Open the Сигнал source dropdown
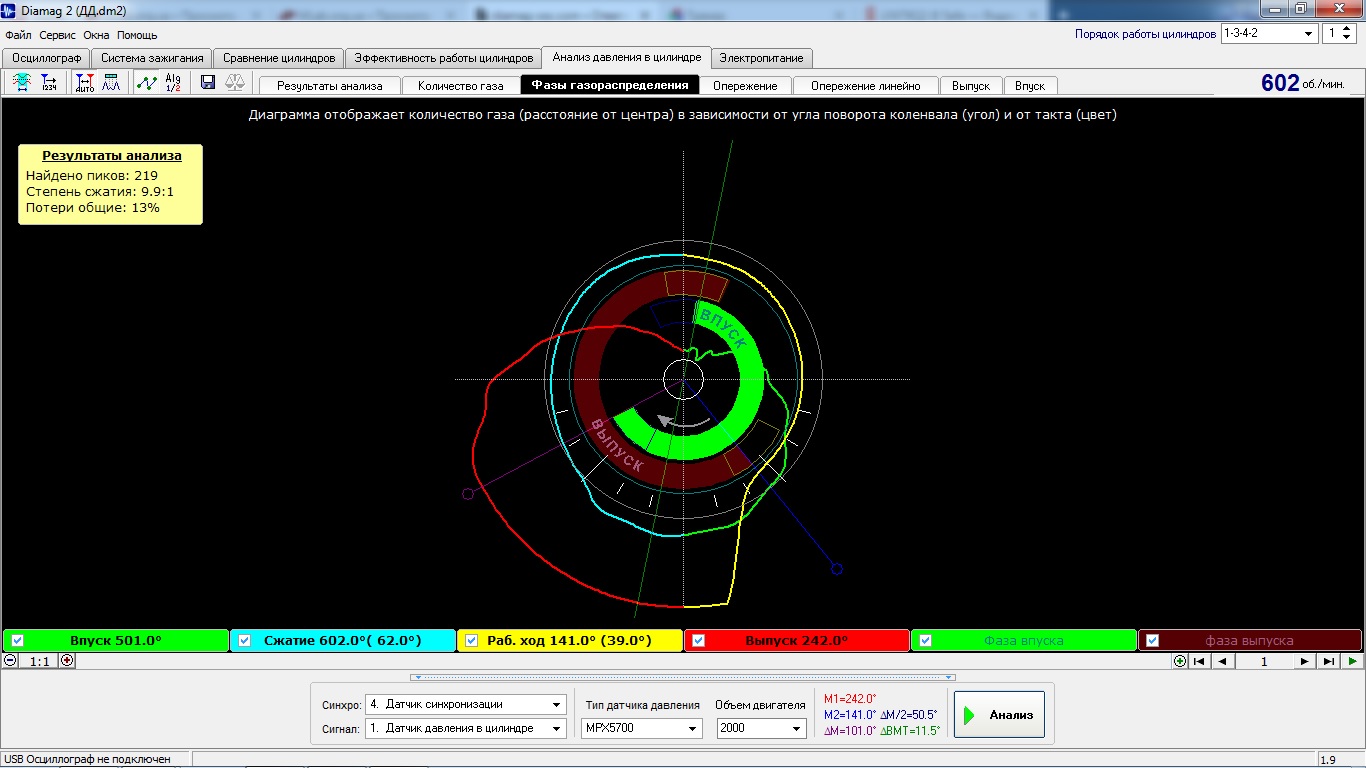Screen dimensions: 1366x768 [466, 728]
